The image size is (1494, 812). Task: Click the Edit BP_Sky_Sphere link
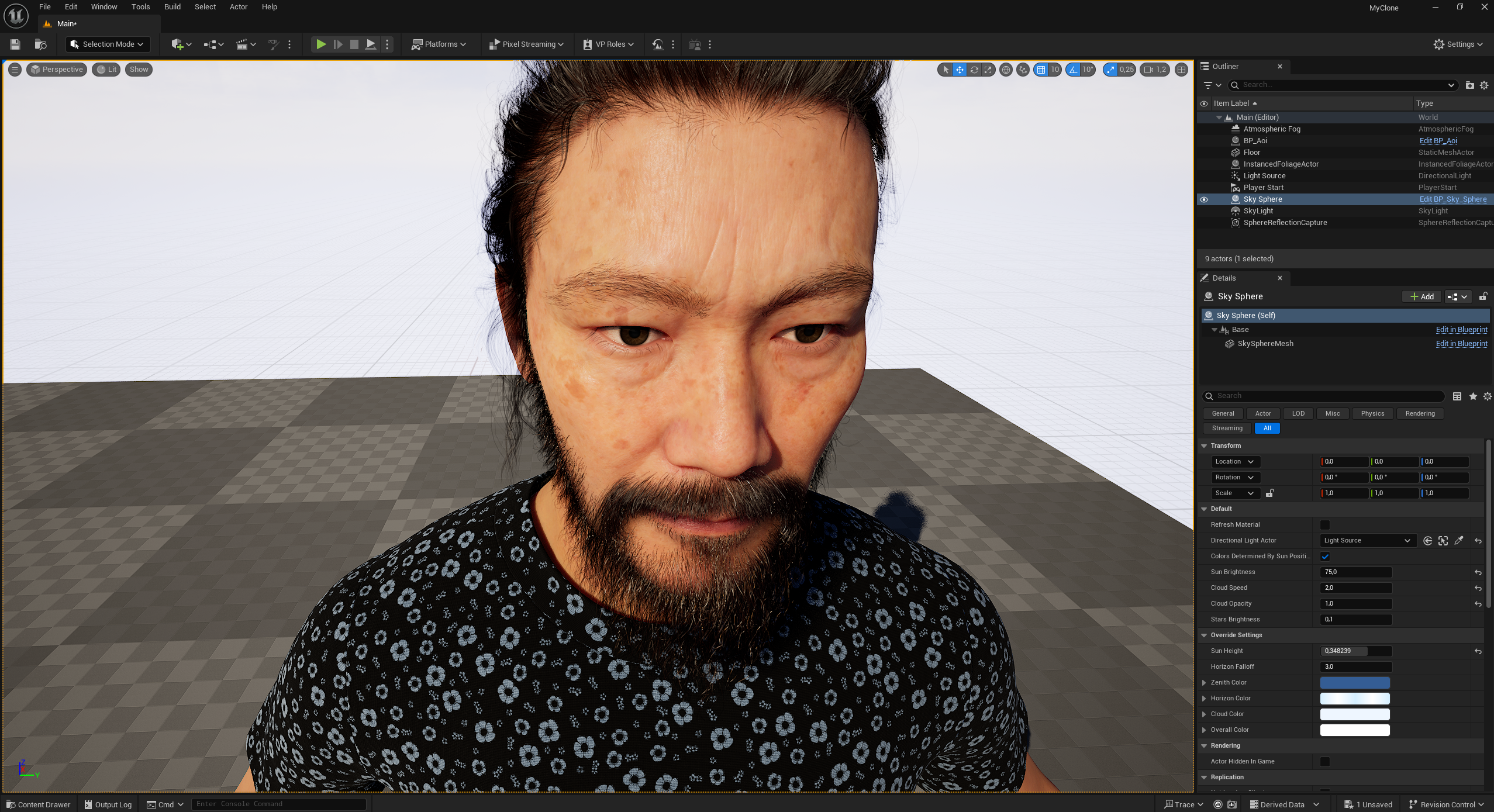(1452, 199)
